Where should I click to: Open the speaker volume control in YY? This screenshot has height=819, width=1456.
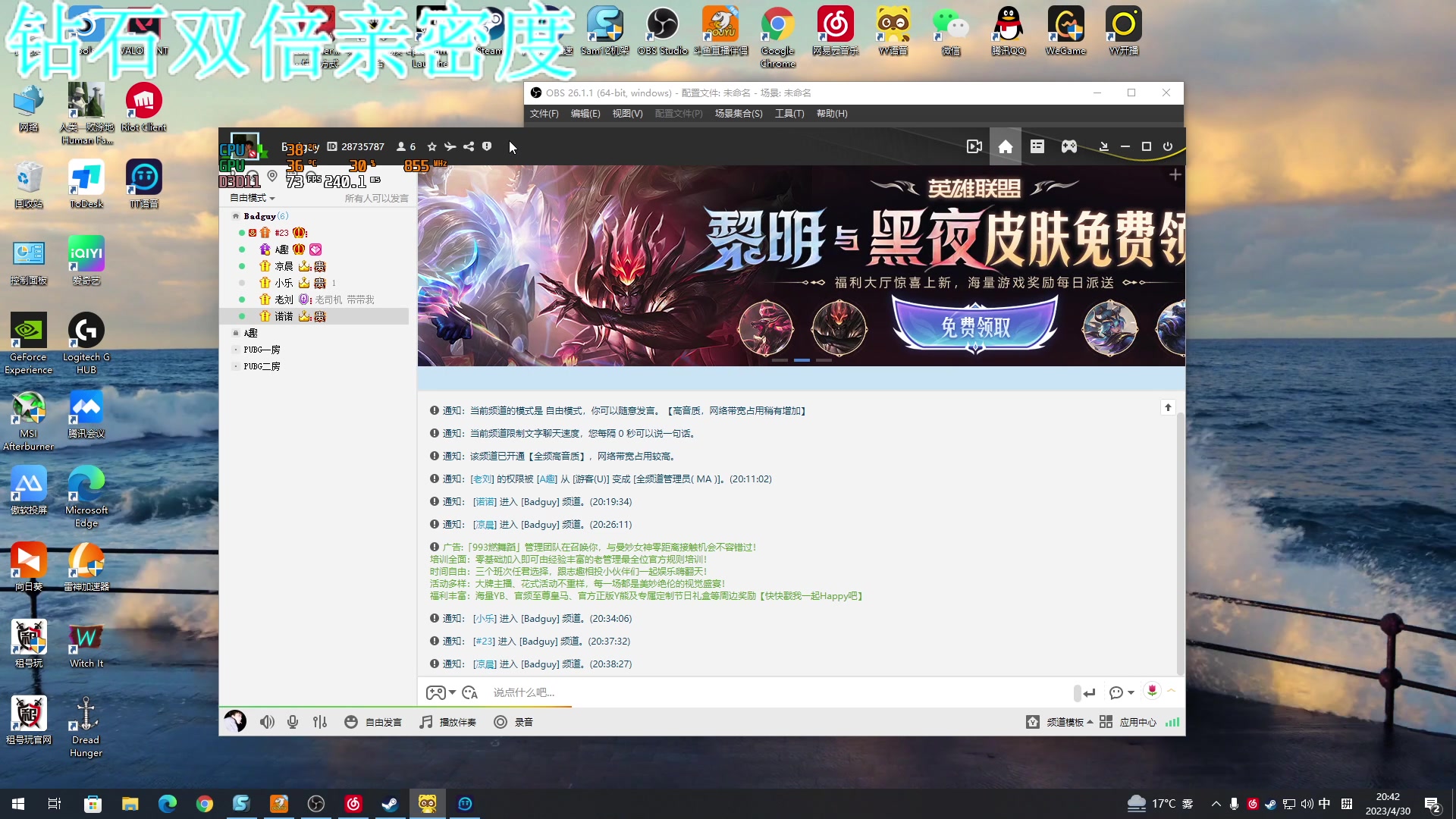point(267,722)
